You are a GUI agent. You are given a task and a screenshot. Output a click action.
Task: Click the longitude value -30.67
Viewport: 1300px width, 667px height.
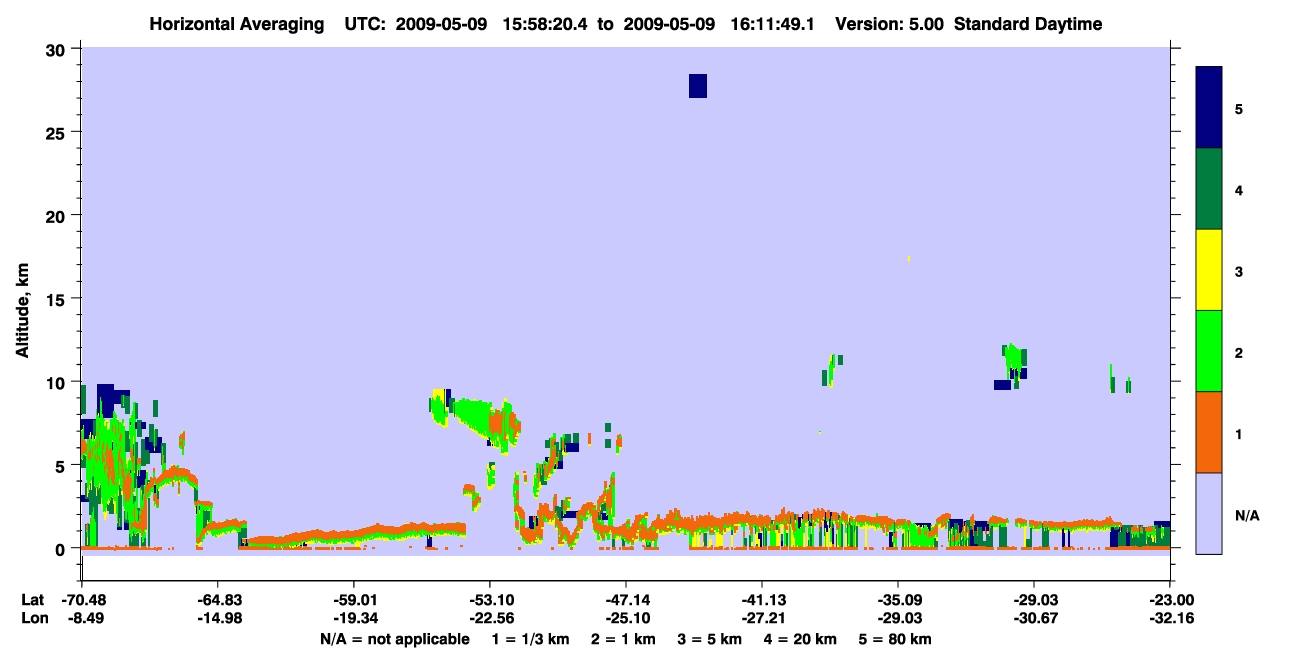coord(1033,619)
